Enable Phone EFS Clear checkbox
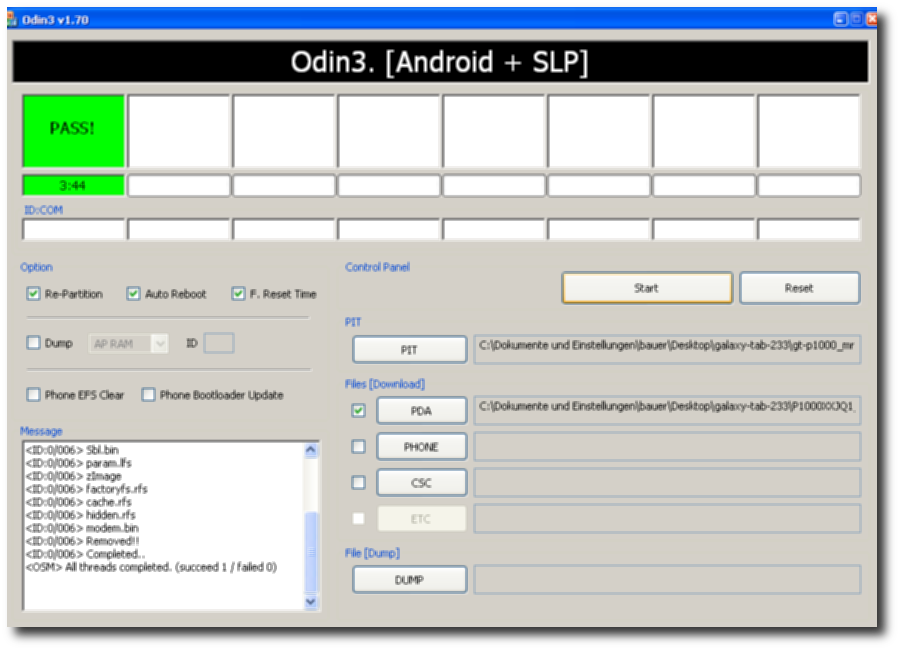 [x=33, y=394]
